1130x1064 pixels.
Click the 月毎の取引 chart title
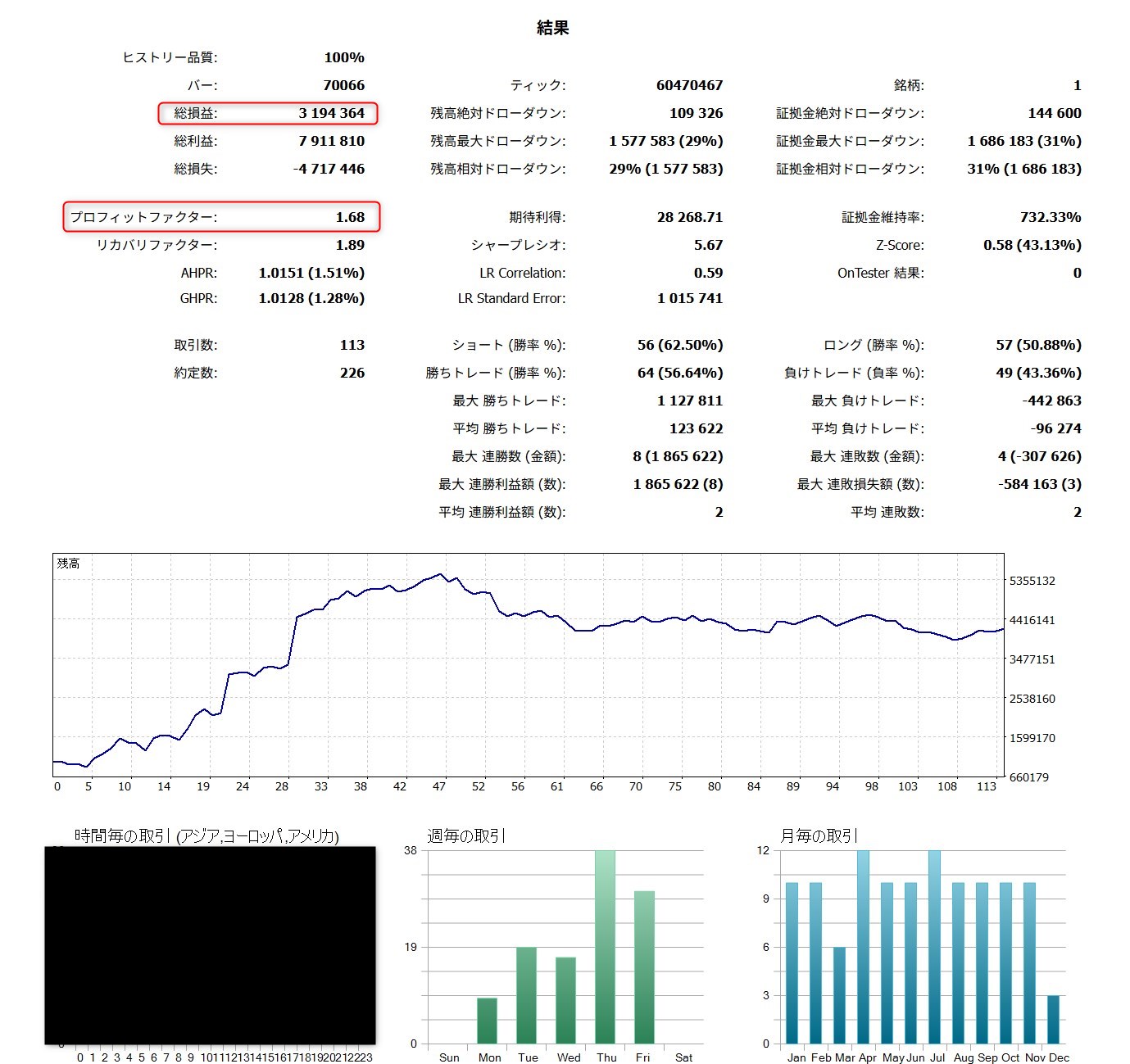click(x=818, y=835)
